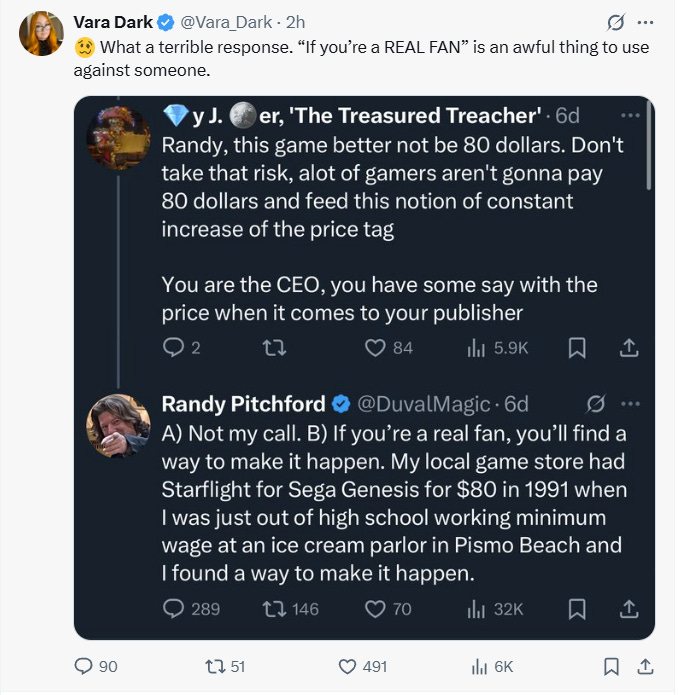This screenshot has height=695, width=679.
Task: Share Vara Dark's post via upload icon
Action: 645,666
